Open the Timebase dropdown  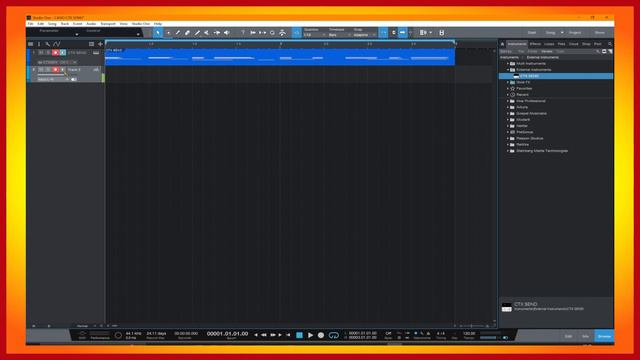[x=340, y=35]
